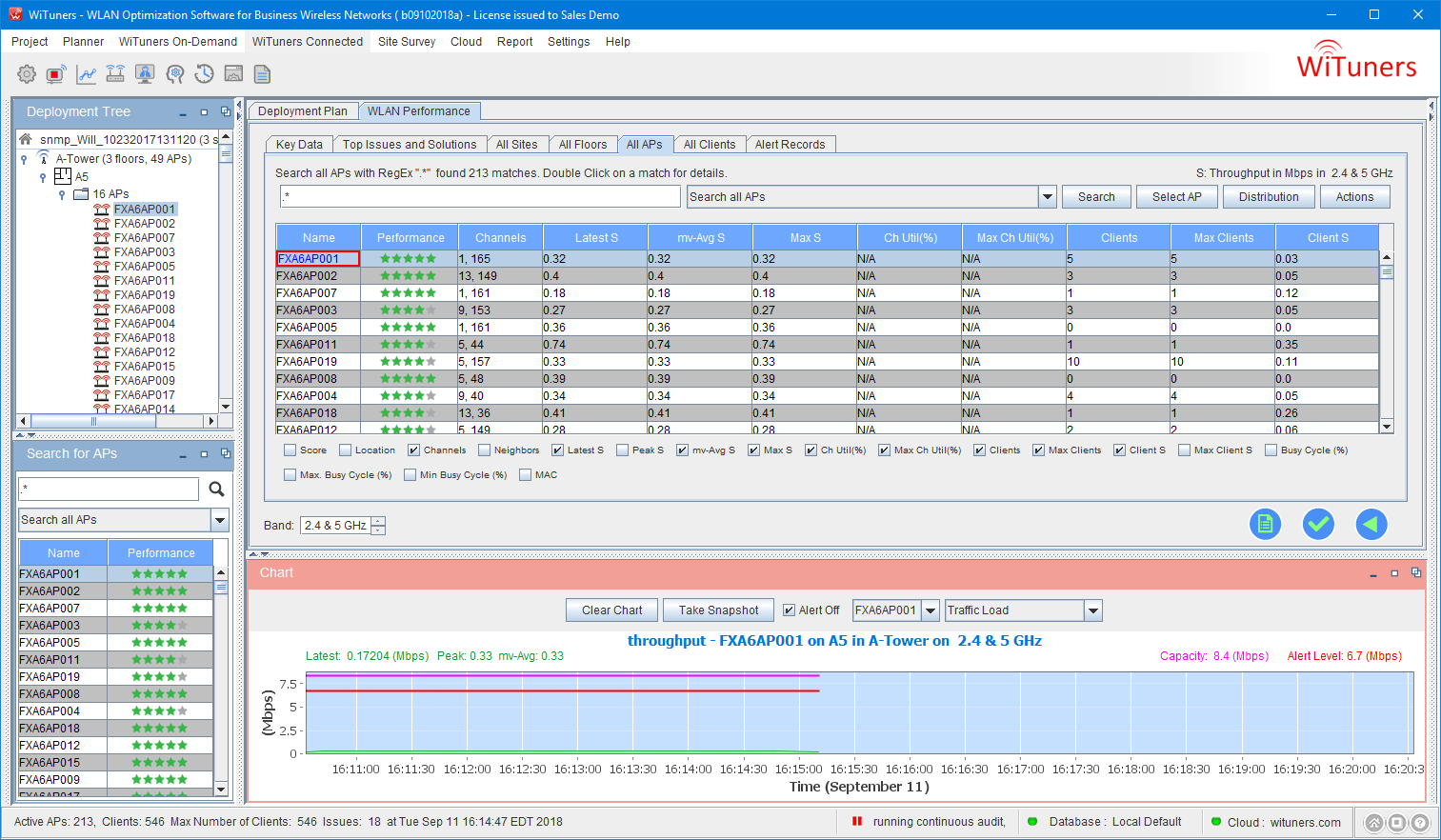Screen dimensions: 1441x840
Task: Collapse the A5 floor tree node
Action: click(x=43, y=177)
